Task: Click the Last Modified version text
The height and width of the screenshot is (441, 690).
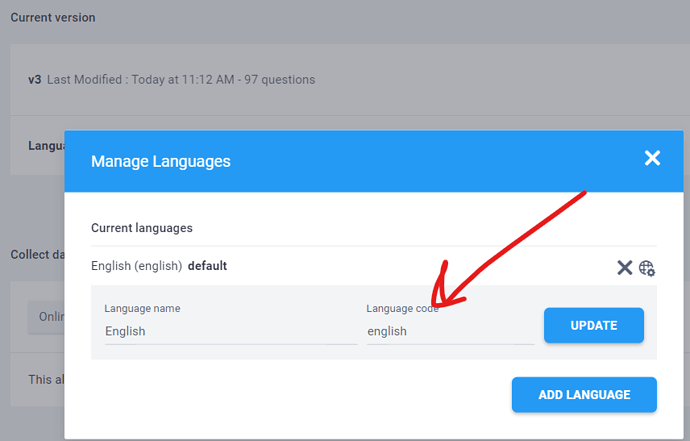Action: click(x=181, y=80)
